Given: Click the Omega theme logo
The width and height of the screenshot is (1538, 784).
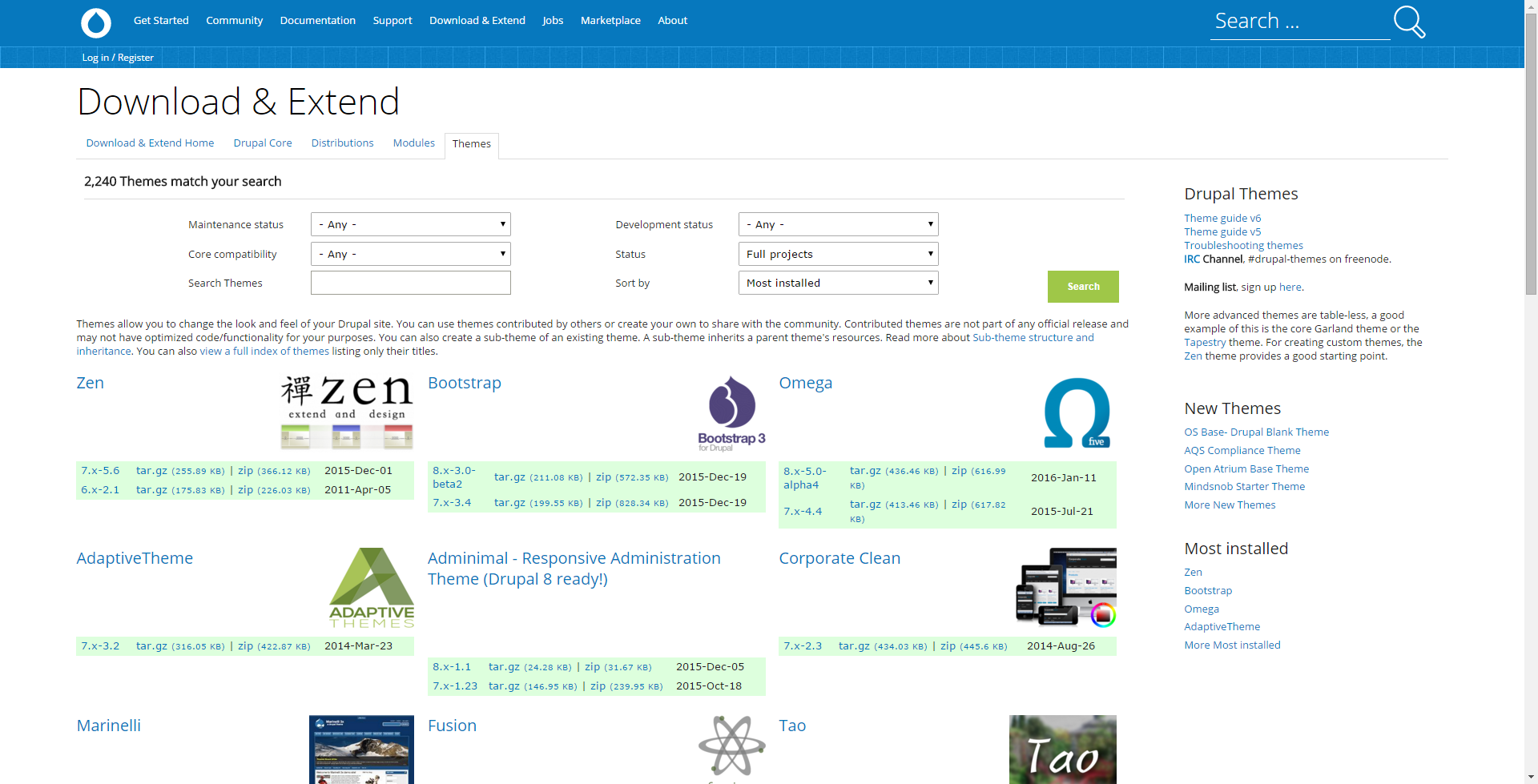Looking at the screenshot, I should [1077, 412].
